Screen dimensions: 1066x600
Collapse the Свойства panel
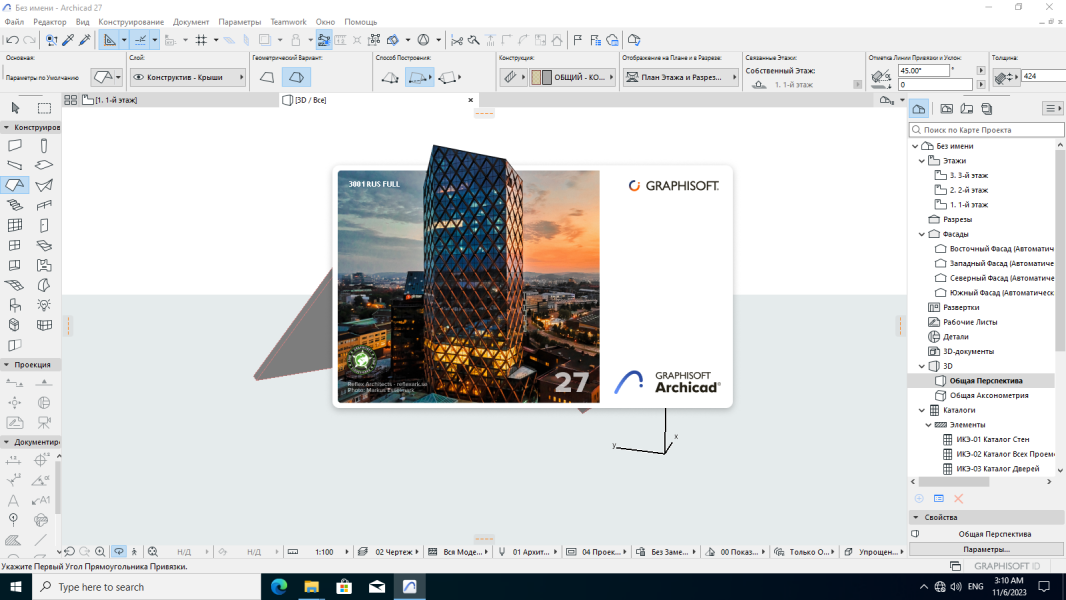916,517
